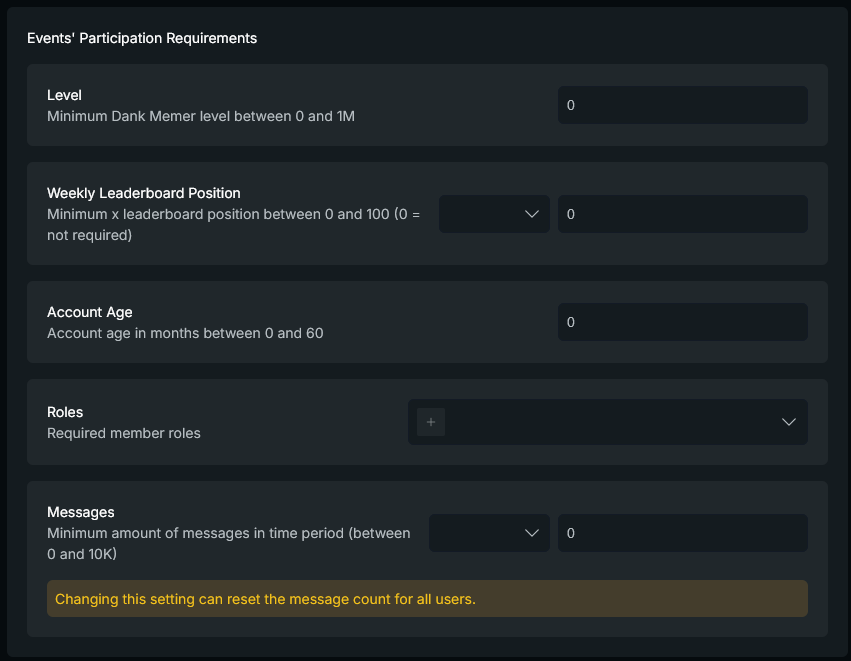Click the Roles settings row
851x661 pixels.
pyautogui.click(x=427, y=422)
